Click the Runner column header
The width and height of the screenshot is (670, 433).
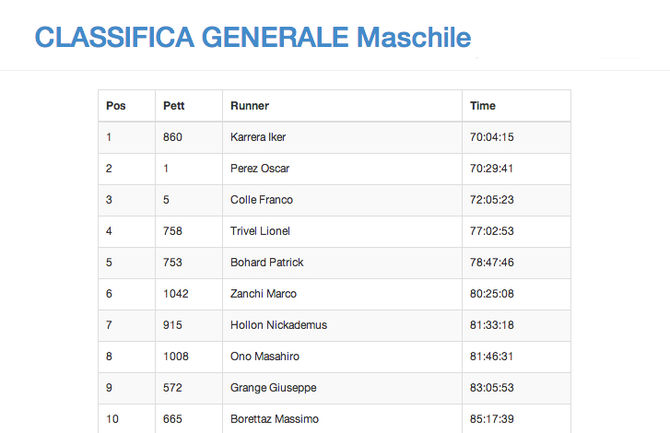coord(250,106)
